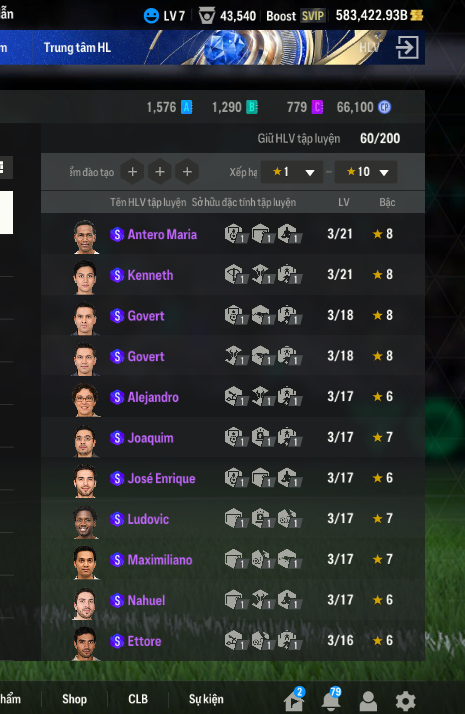465x714 pixels.
Task: Open notifications bell with 79 badge
Action: 331,699
